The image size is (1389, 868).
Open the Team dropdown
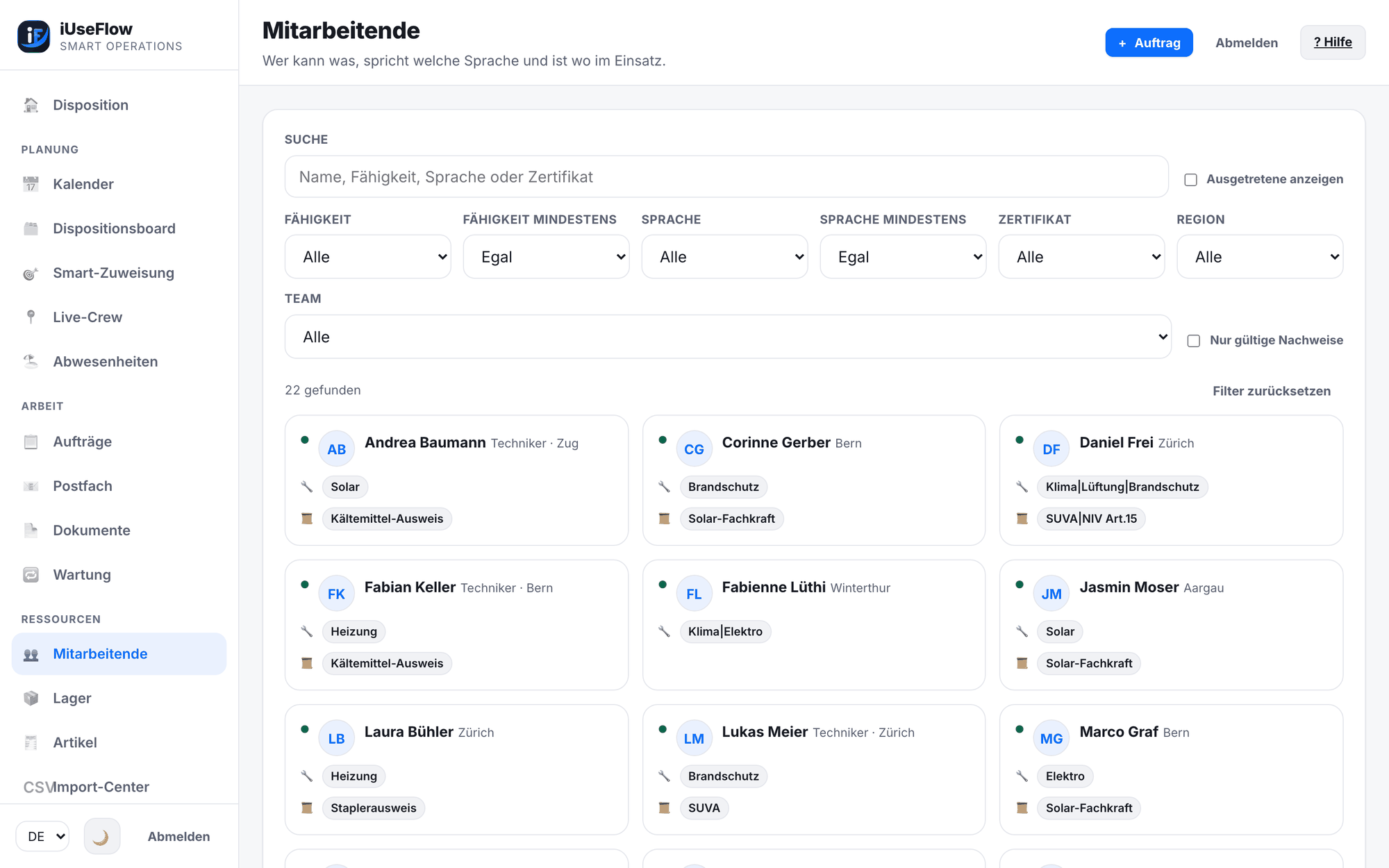(728, 337)
